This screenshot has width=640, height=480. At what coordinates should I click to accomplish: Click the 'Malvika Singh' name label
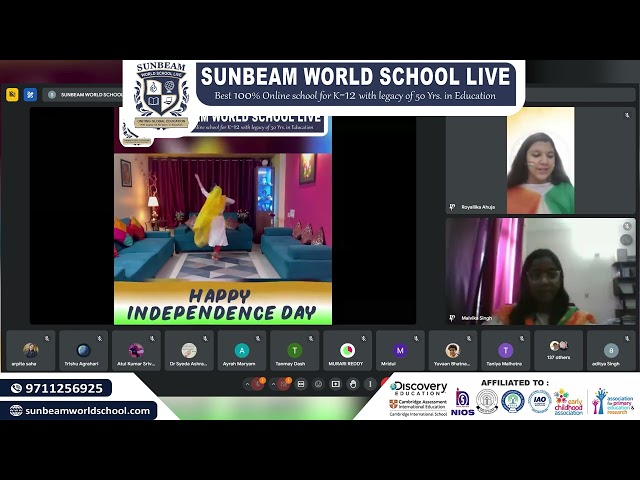point(476,318)
